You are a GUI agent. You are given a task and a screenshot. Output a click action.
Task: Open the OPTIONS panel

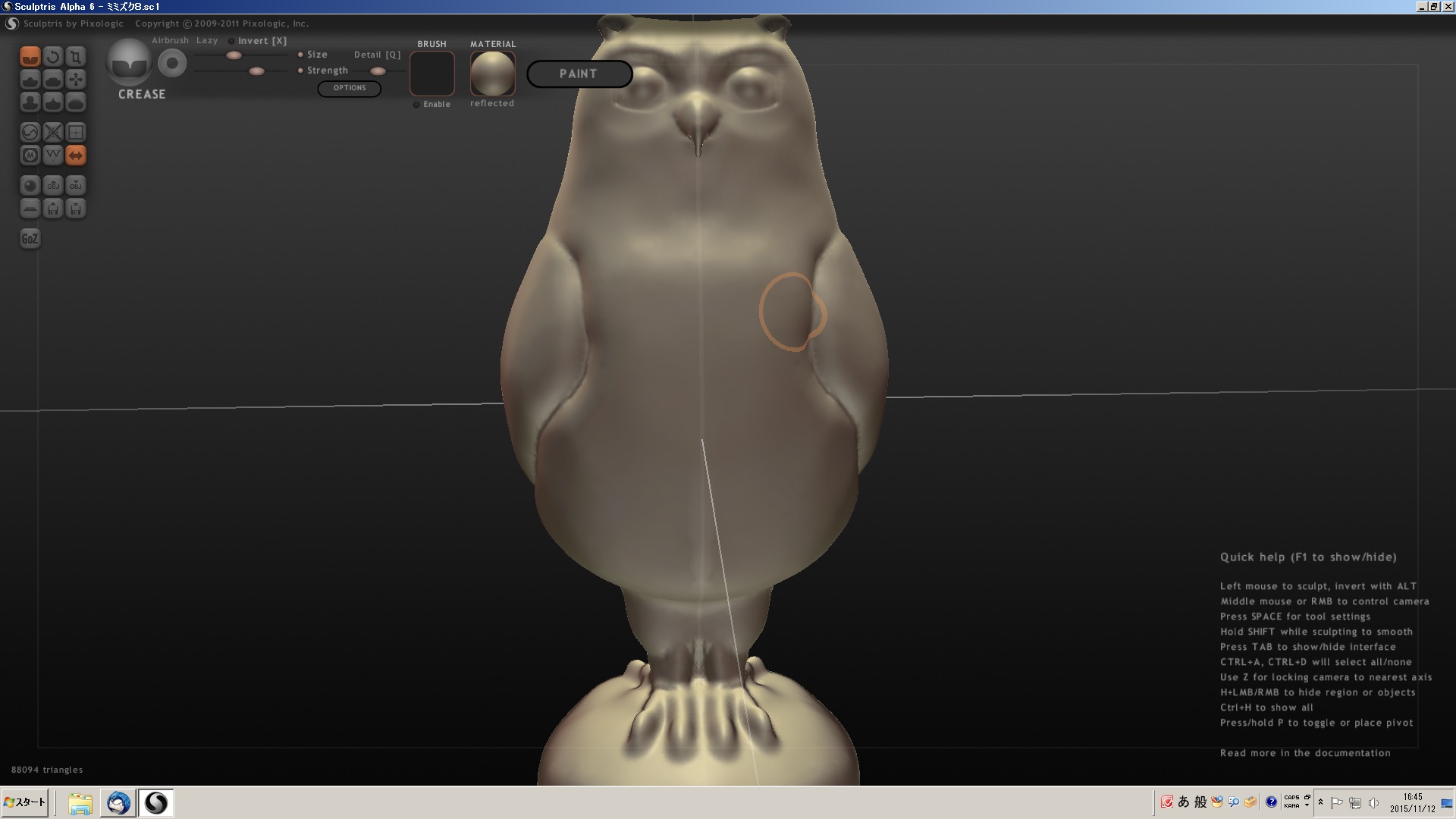click(x=349, y=88)
